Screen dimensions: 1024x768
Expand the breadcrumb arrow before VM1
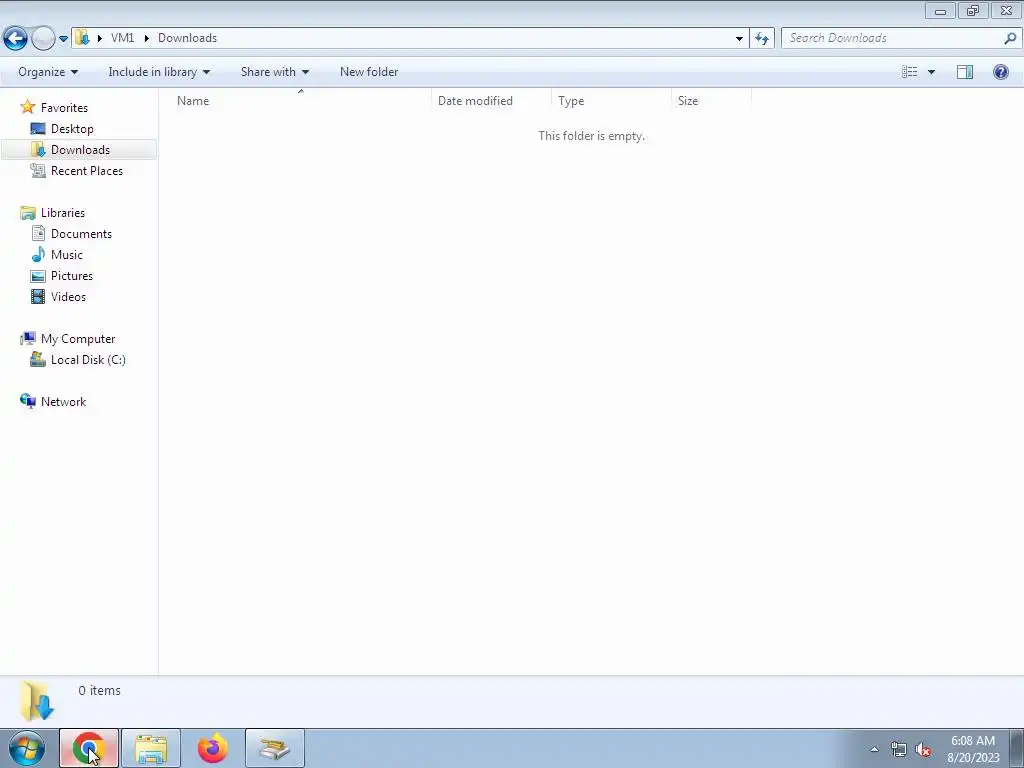[100, 39]
